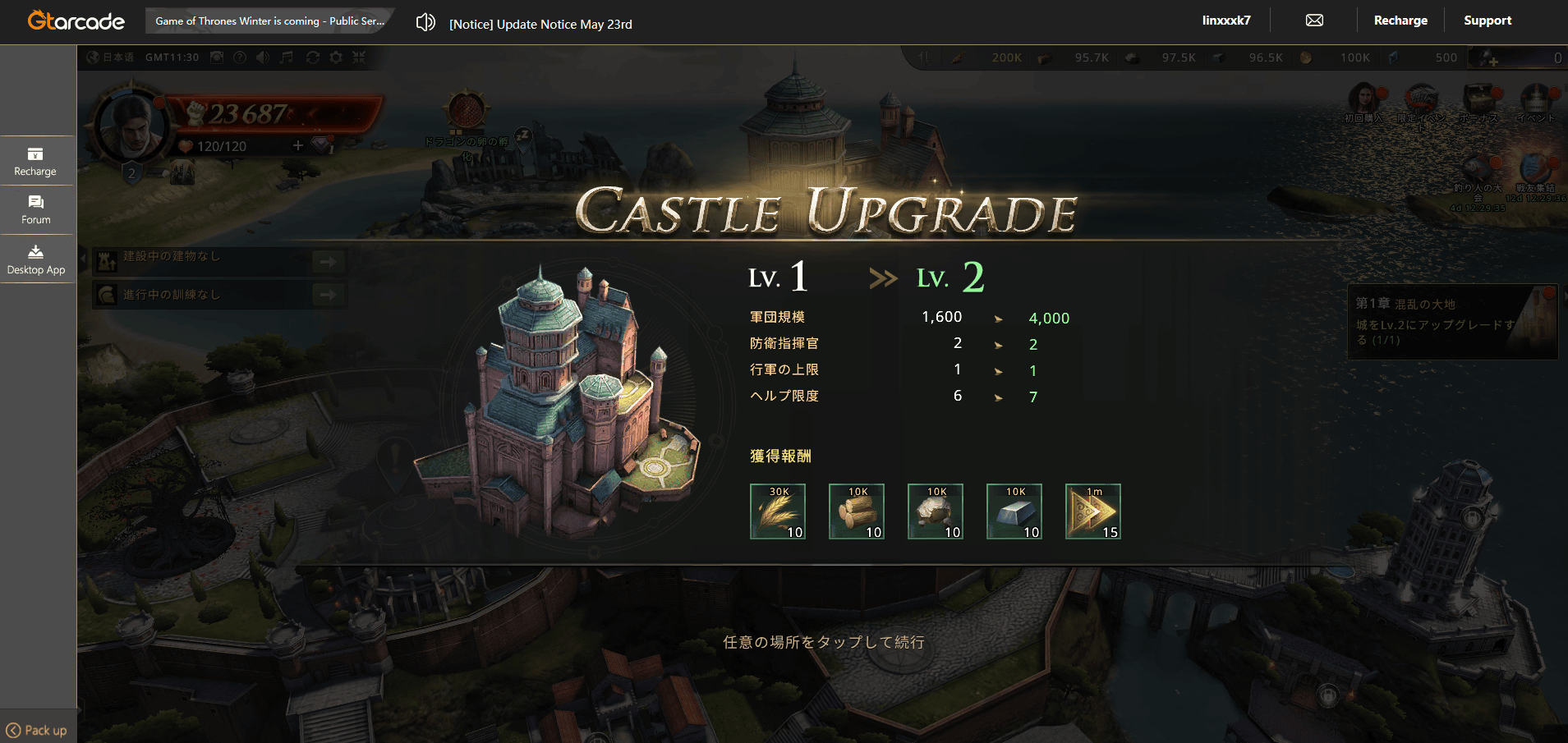This screenshot has height=743, width=1568.
Task: Open the Forum sidebar link
Action: pos(36,210)
